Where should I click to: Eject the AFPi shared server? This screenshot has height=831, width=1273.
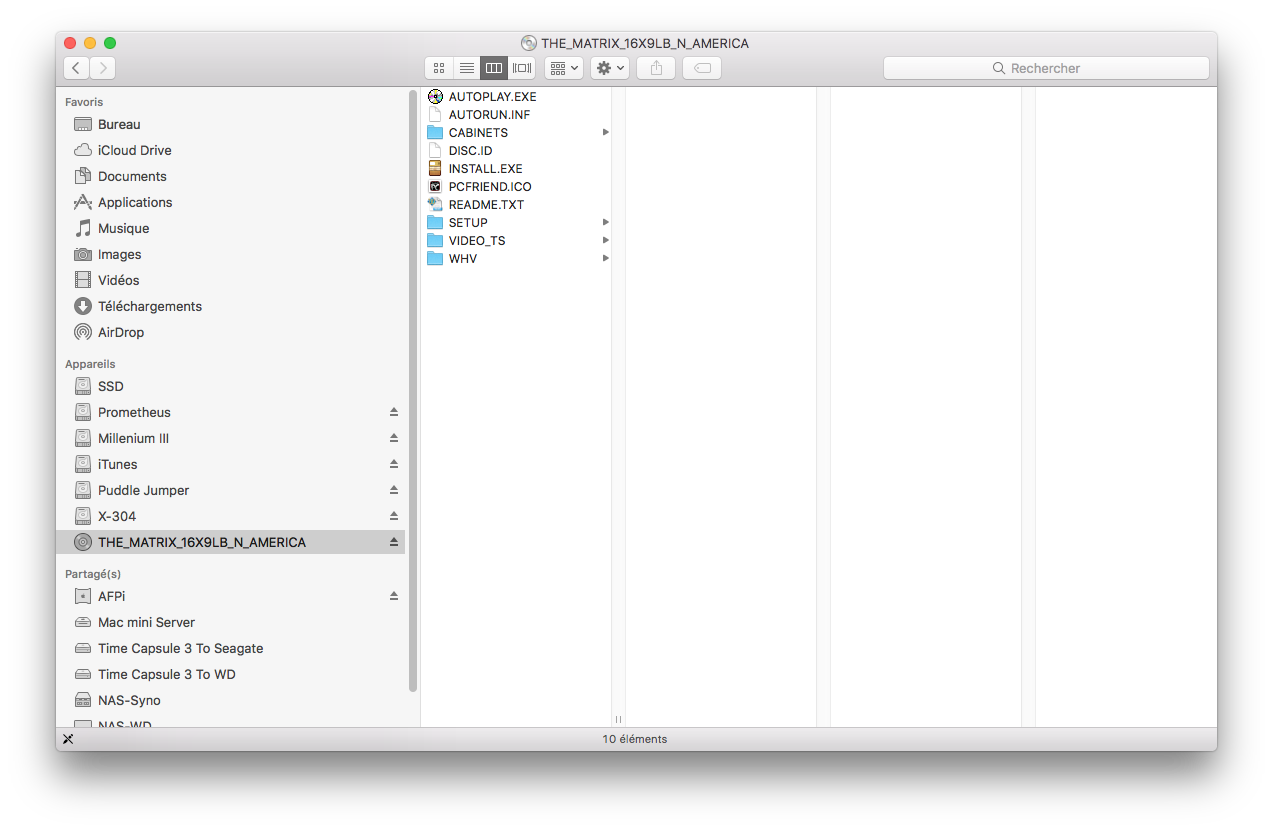[x=394, y=597]
